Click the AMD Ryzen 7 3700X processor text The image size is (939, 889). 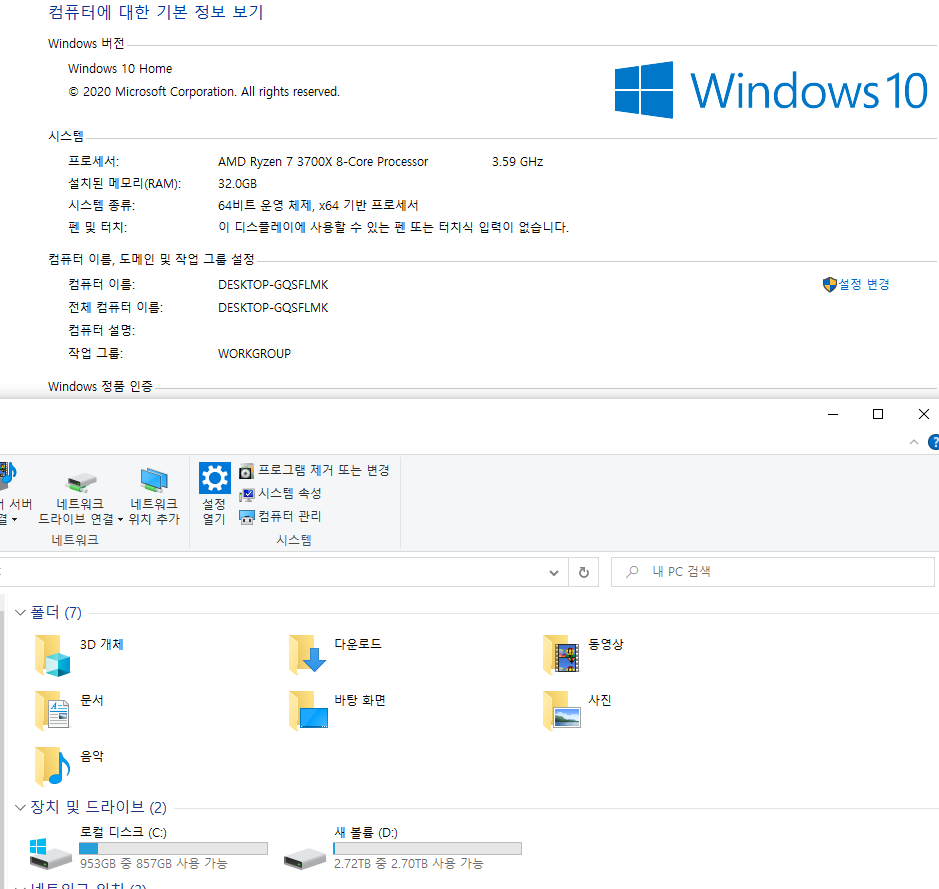pos(323,162)
